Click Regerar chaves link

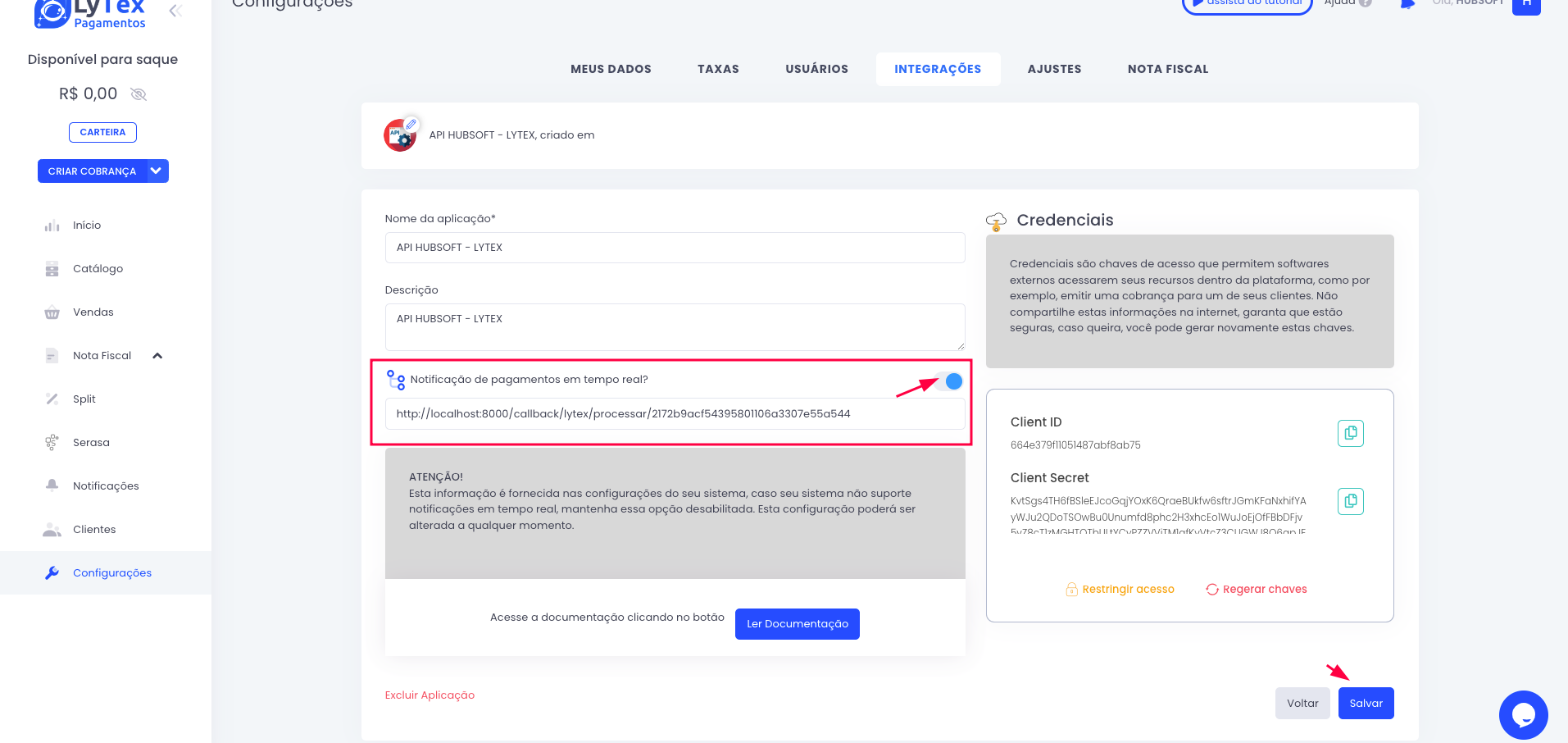tap(1257, 590)
